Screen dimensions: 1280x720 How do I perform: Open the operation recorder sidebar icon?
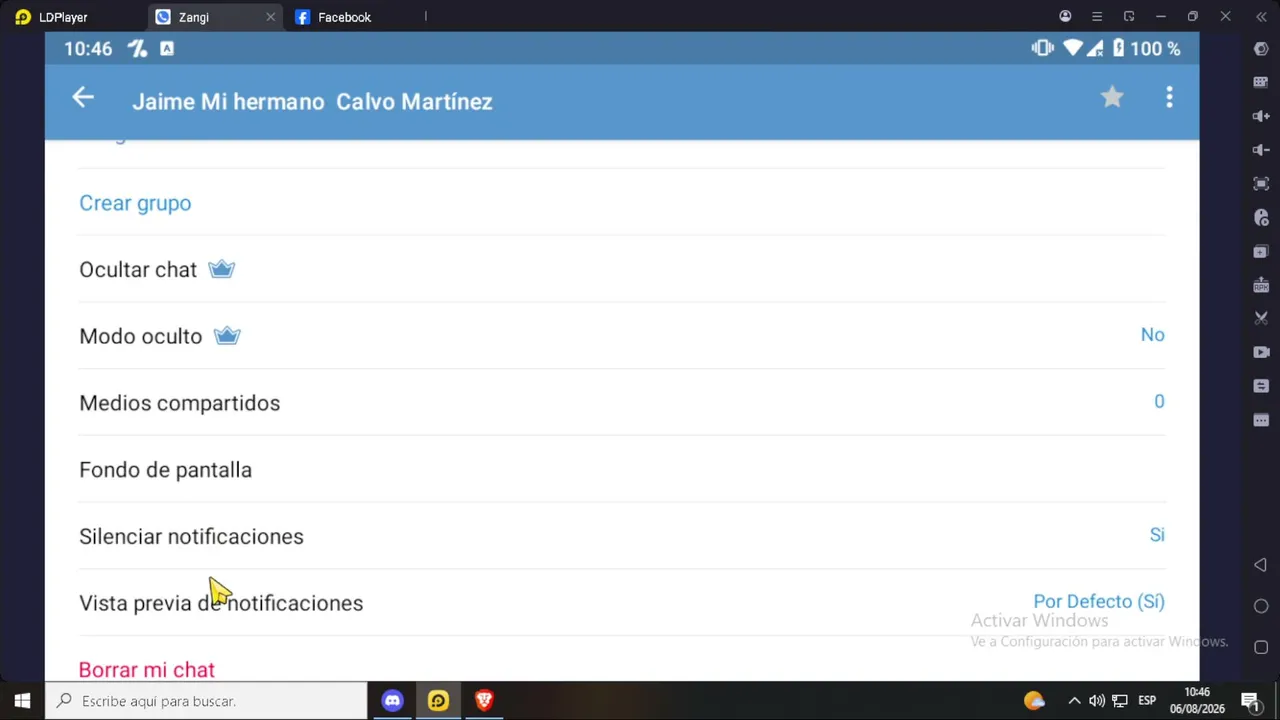click(x=1261, y=218)
